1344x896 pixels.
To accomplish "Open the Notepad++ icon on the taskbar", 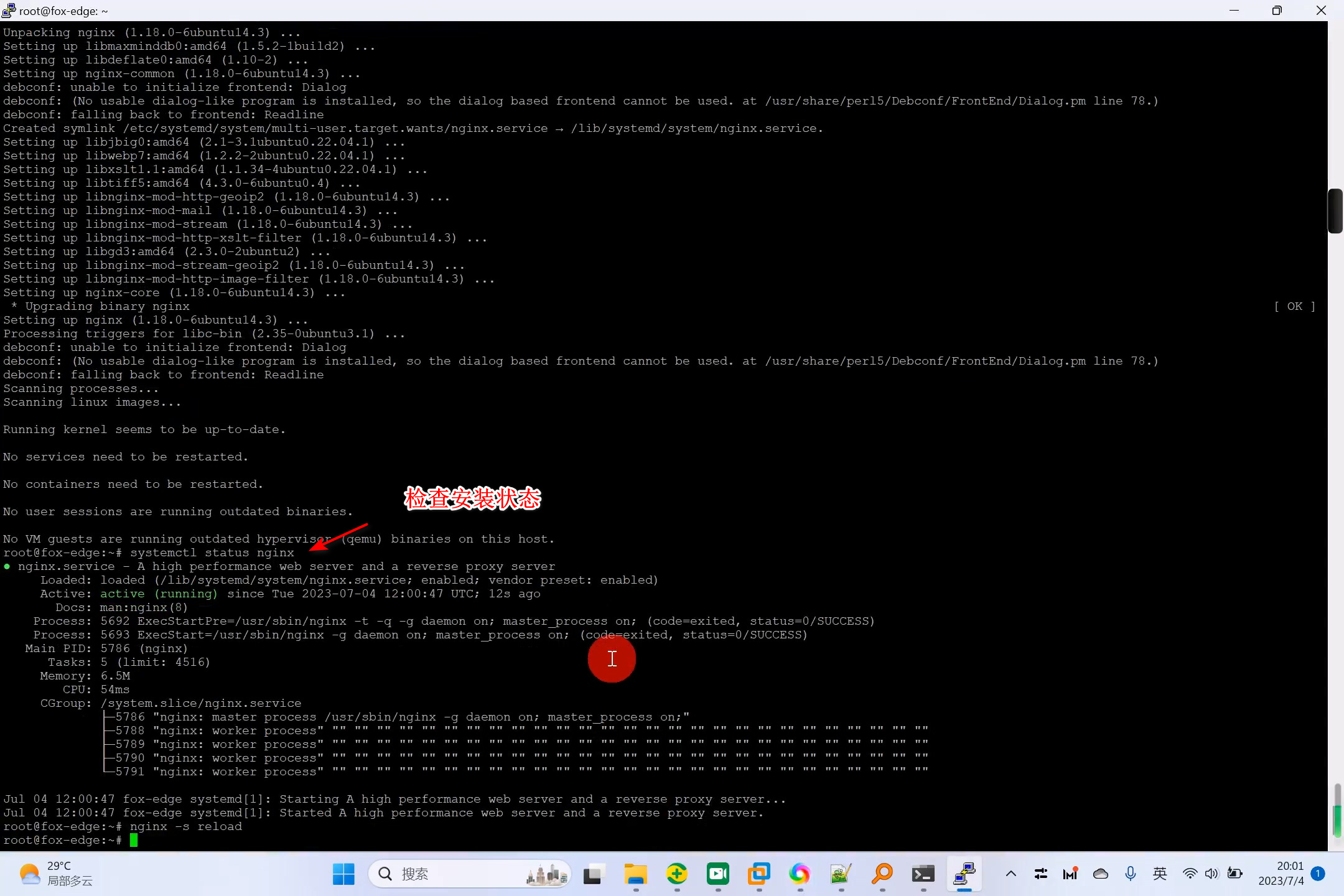I will tap(841, 874).
